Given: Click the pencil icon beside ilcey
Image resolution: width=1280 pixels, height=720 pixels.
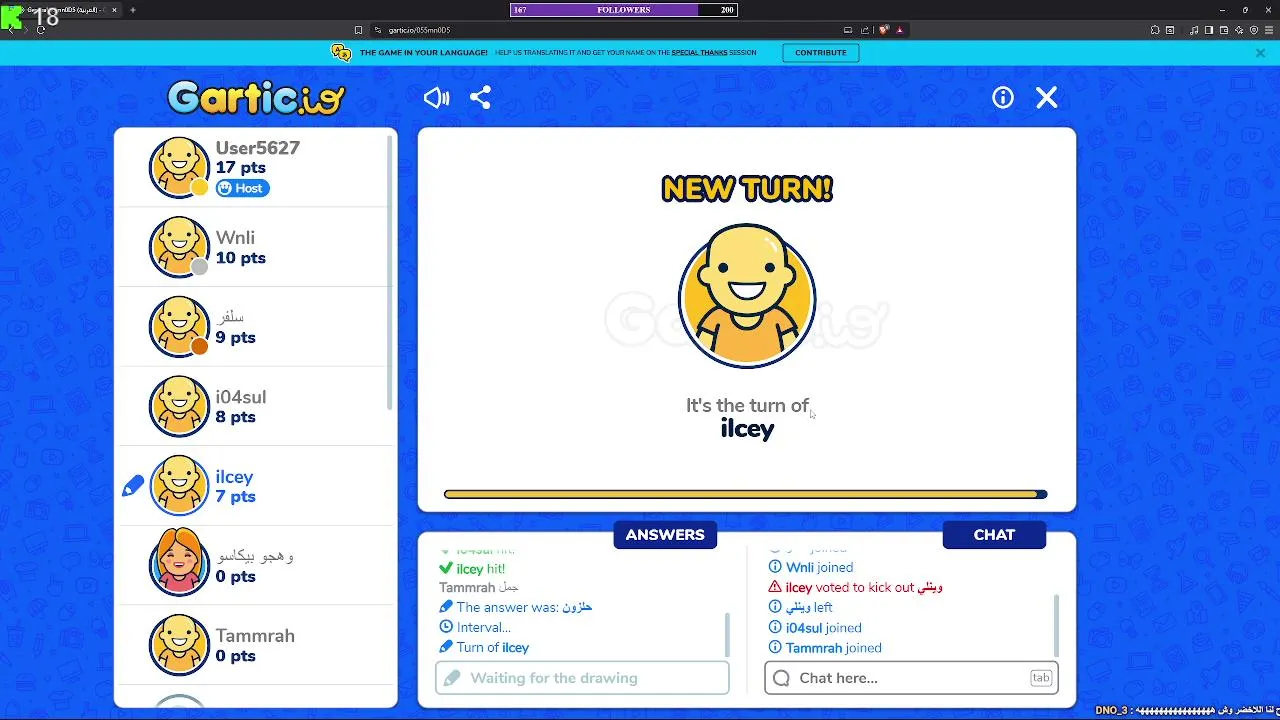Looking at the screenshot, I should pos(133,486).
